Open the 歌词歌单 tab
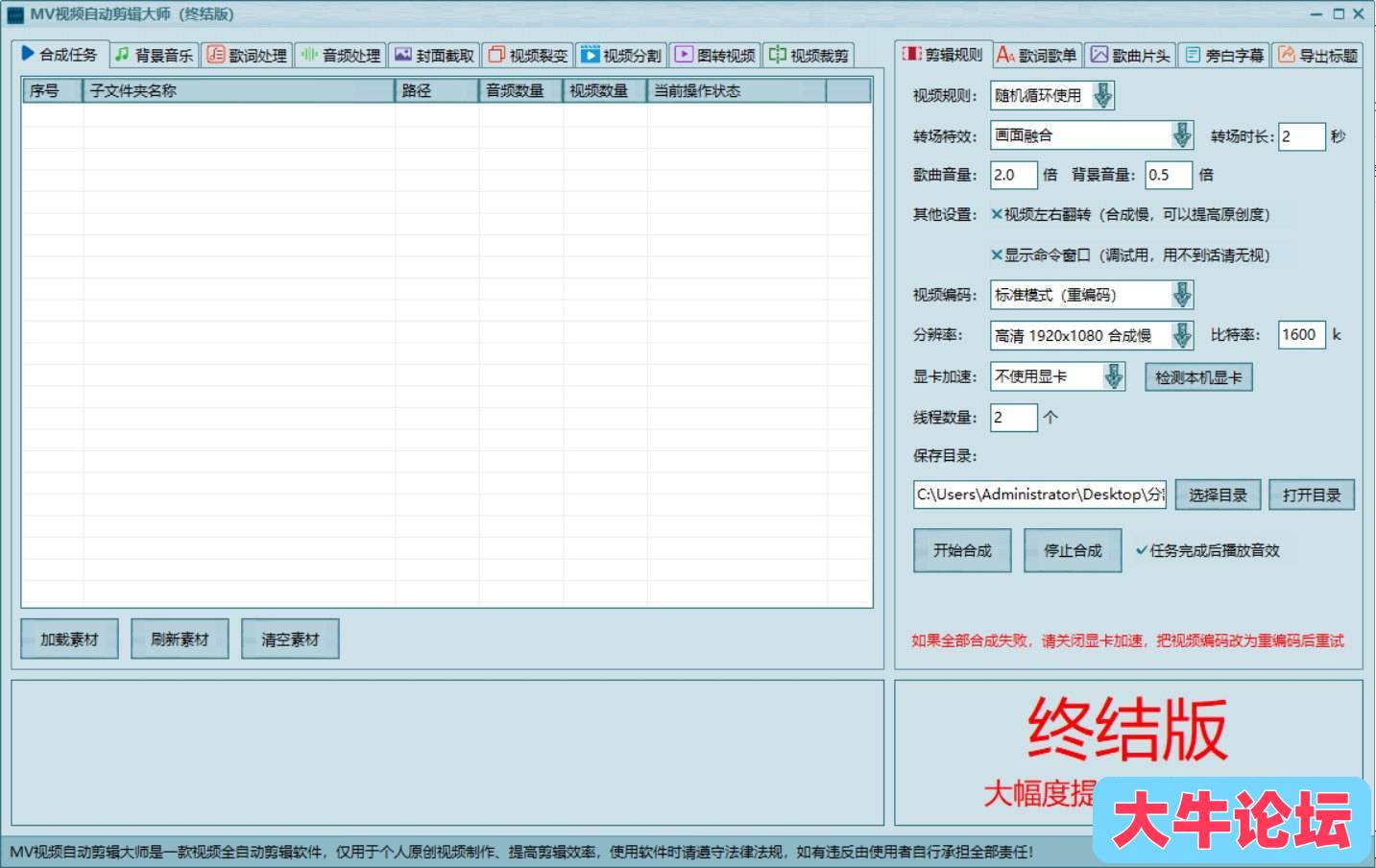This screenshot has height=868, width=1376. click(1037, 56)
